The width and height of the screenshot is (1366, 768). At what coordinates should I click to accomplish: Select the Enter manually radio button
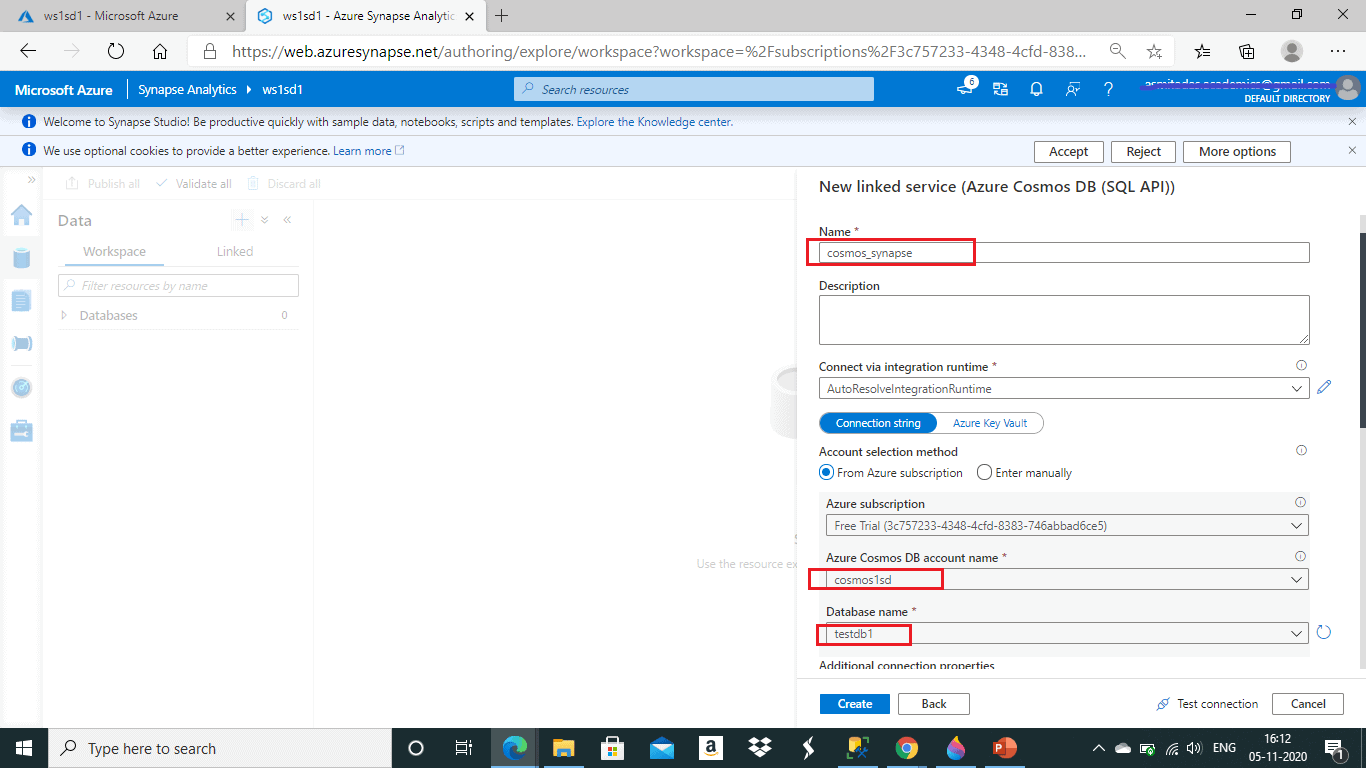[x=984, y=473]
